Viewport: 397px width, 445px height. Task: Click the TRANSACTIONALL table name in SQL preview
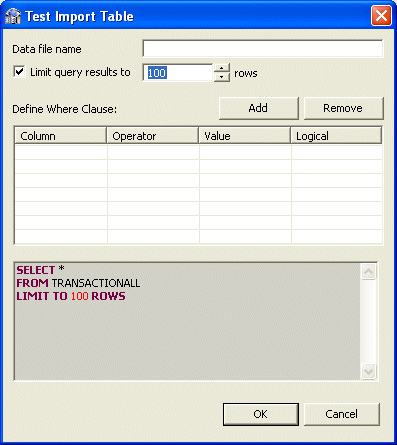(96, 283)
